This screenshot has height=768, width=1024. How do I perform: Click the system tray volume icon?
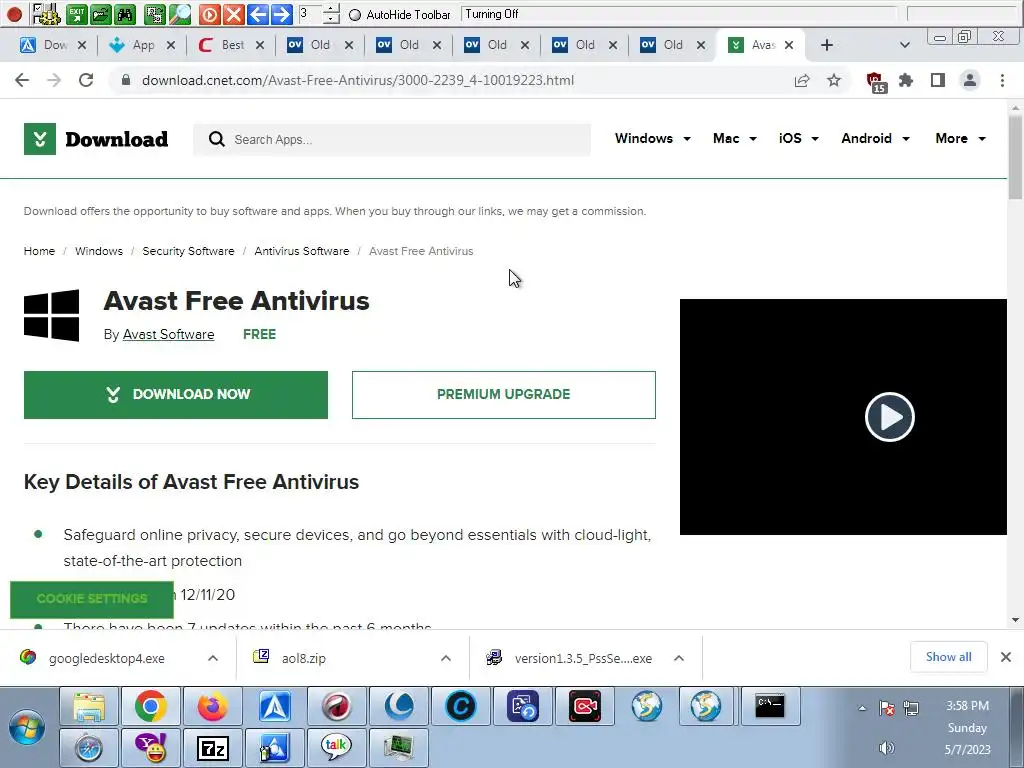point(886,748)
